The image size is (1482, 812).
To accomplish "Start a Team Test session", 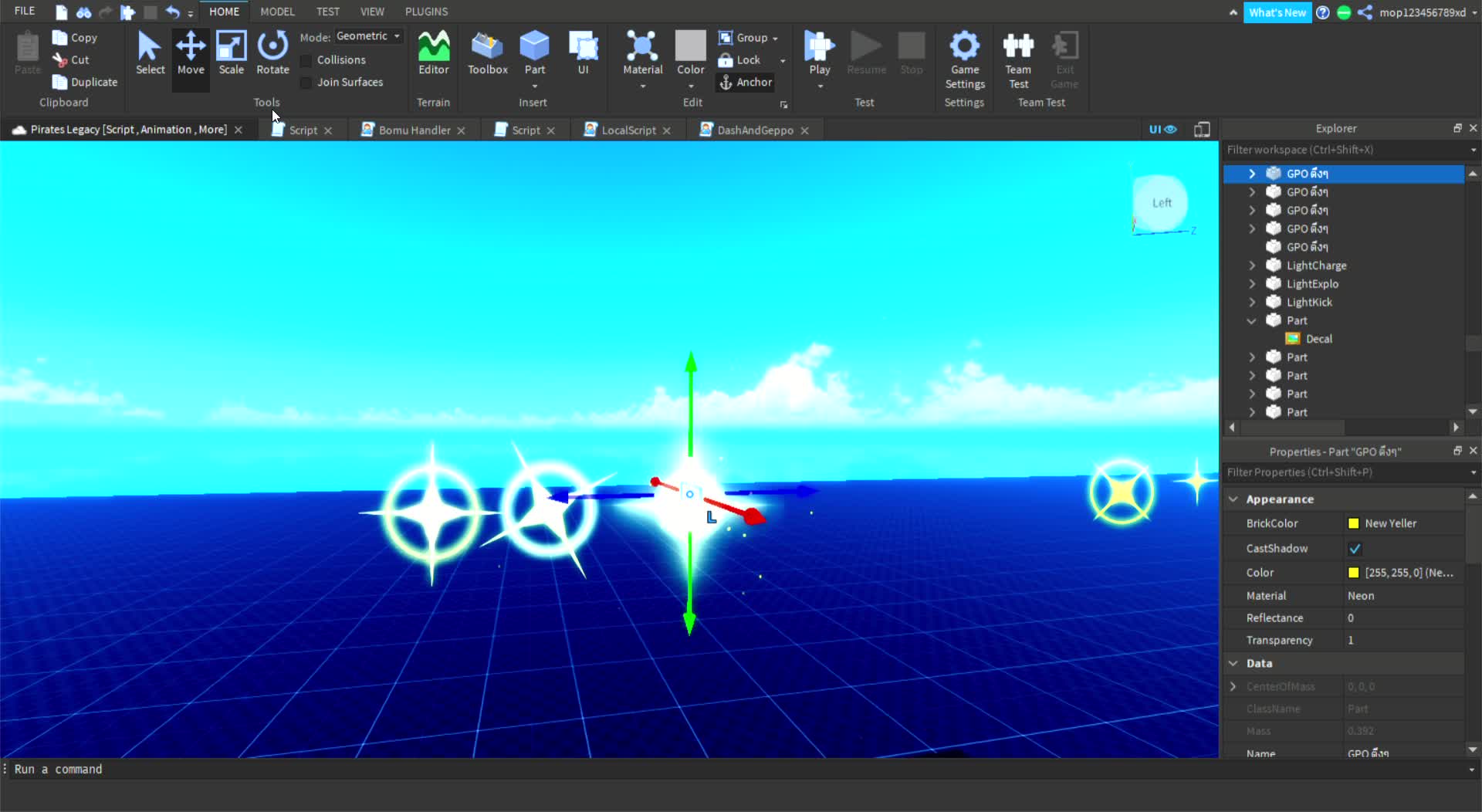I will 1017,58.
